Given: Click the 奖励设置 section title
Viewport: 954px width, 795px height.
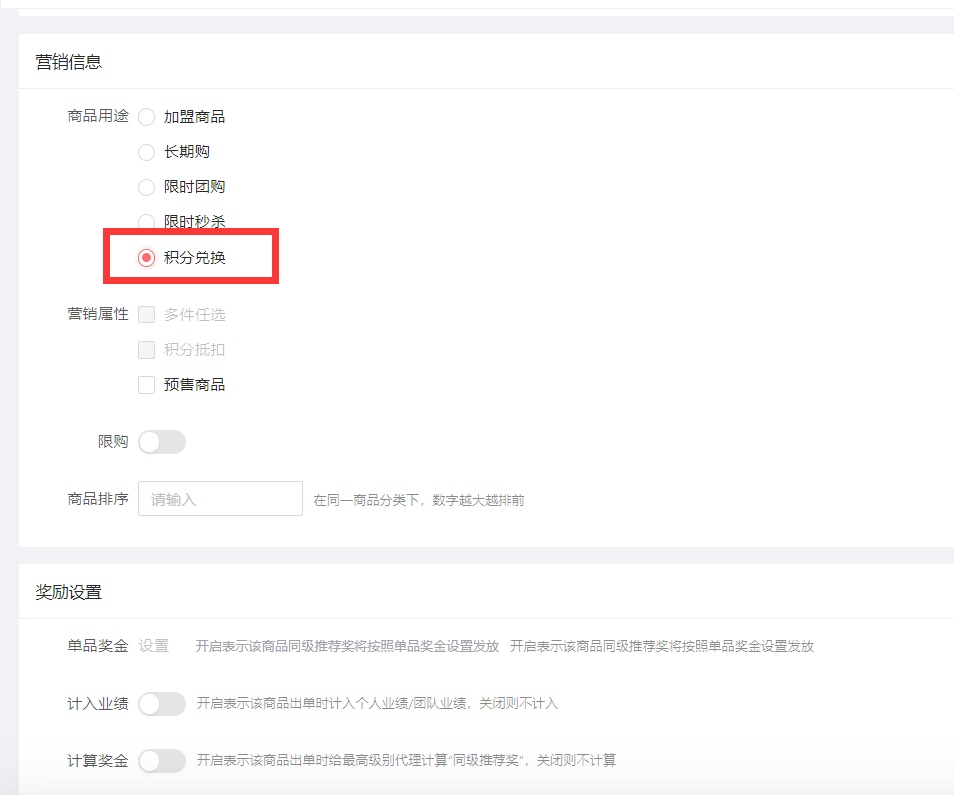Looking at the screenshot, I should pos(69,592).
